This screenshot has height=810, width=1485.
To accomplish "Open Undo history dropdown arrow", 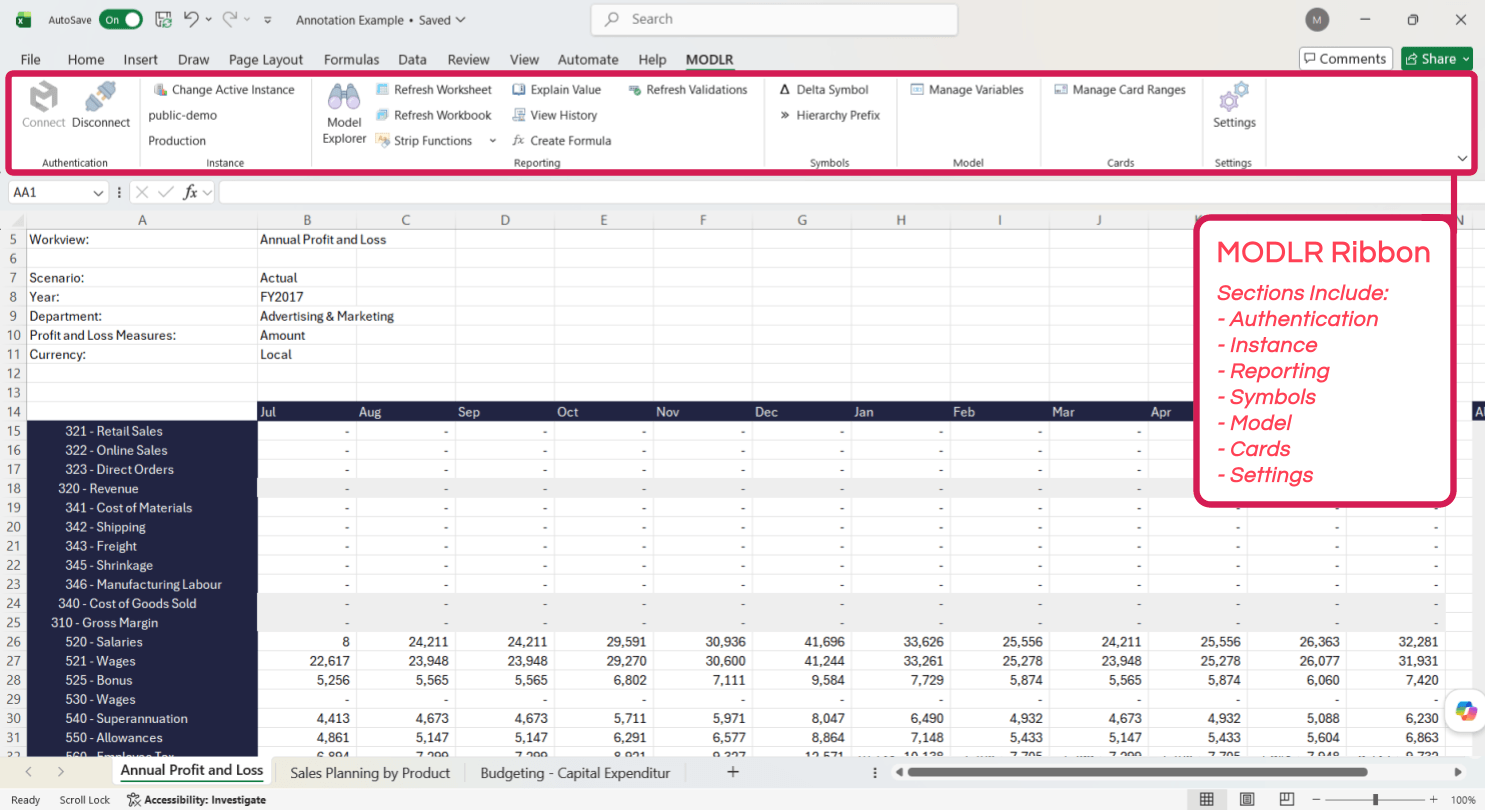I will [x=208, y=19].
